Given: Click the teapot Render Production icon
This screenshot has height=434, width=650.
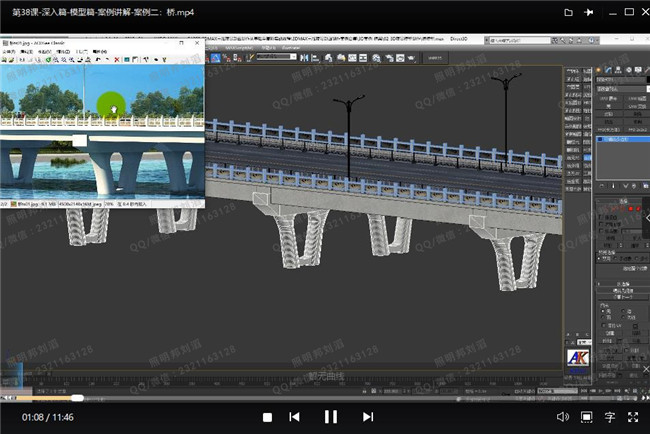Looking at the screenshot, I should 411,58.
